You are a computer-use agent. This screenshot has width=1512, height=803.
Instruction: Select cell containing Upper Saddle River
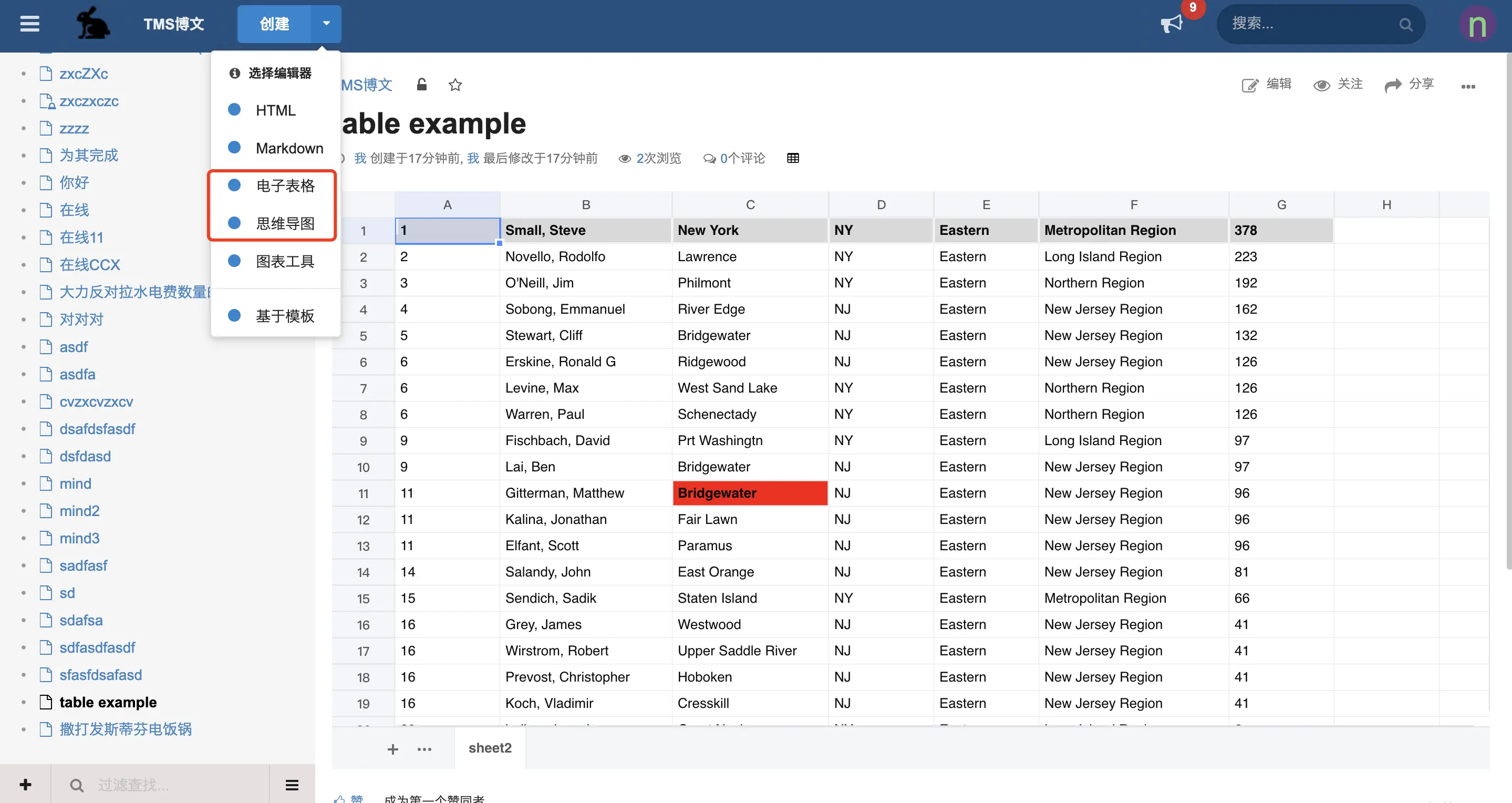pos(750,651)
